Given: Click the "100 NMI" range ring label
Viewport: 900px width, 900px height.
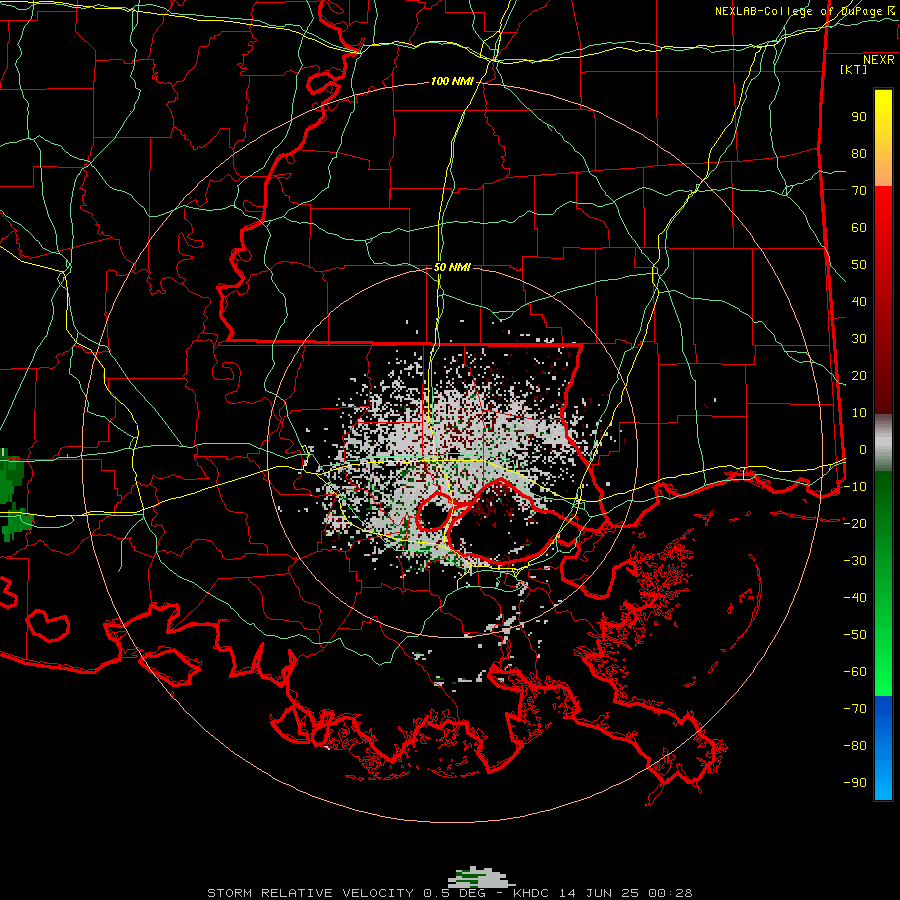Looking at the screenshot, I should click(452, 82).
